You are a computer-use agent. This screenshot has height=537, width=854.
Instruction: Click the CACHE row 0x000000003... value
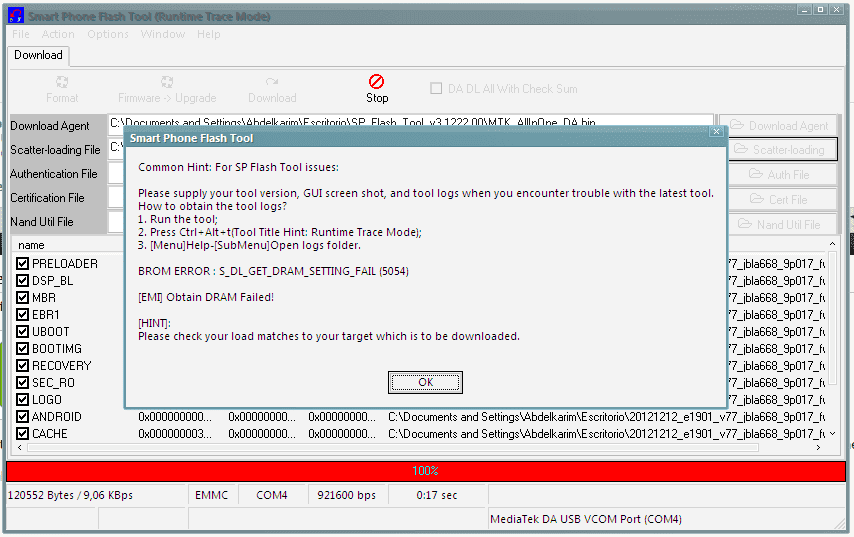pyautogui.click(x=175, y=434)
